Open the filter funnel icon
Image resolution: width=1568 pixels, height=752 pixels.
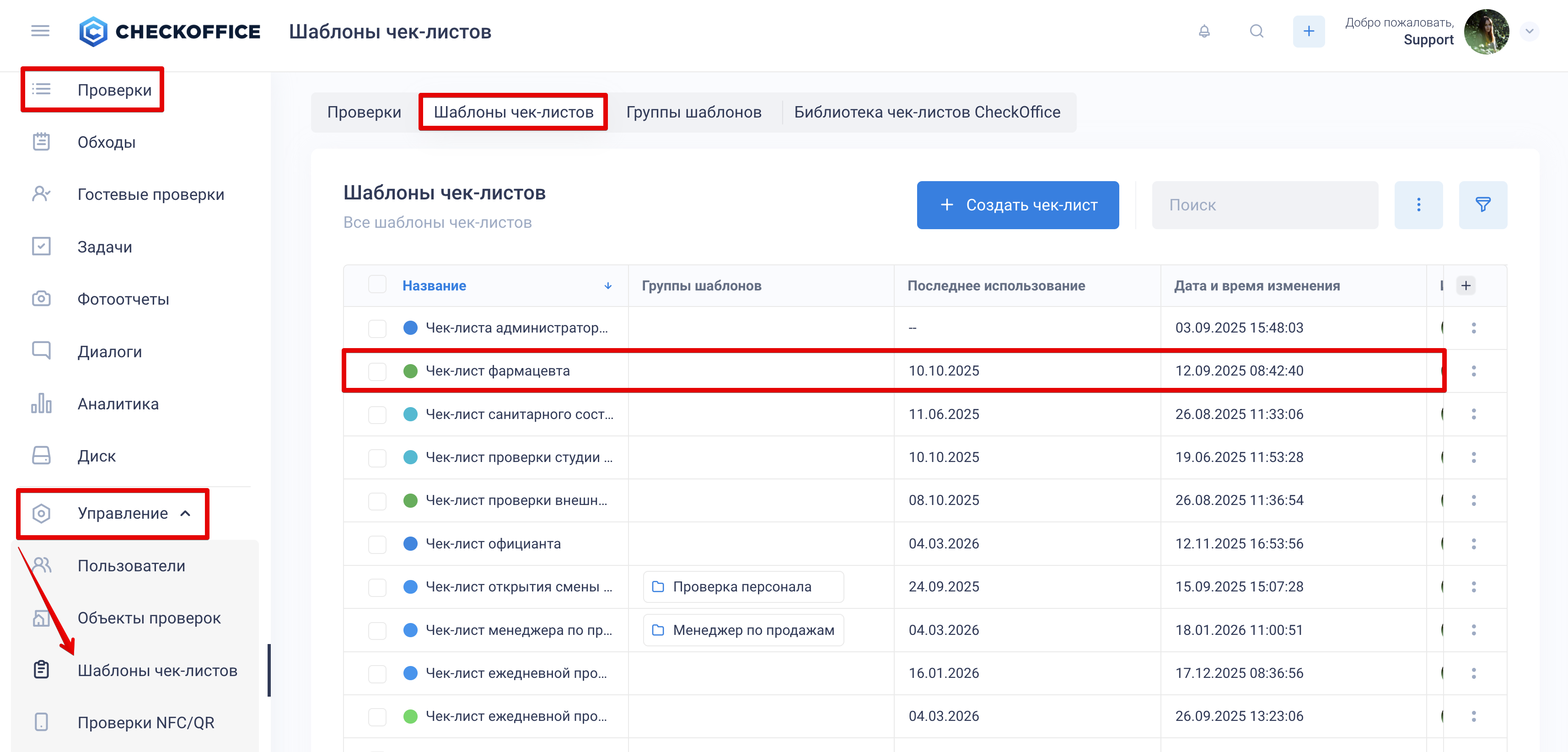click(x=1482, y=204)
